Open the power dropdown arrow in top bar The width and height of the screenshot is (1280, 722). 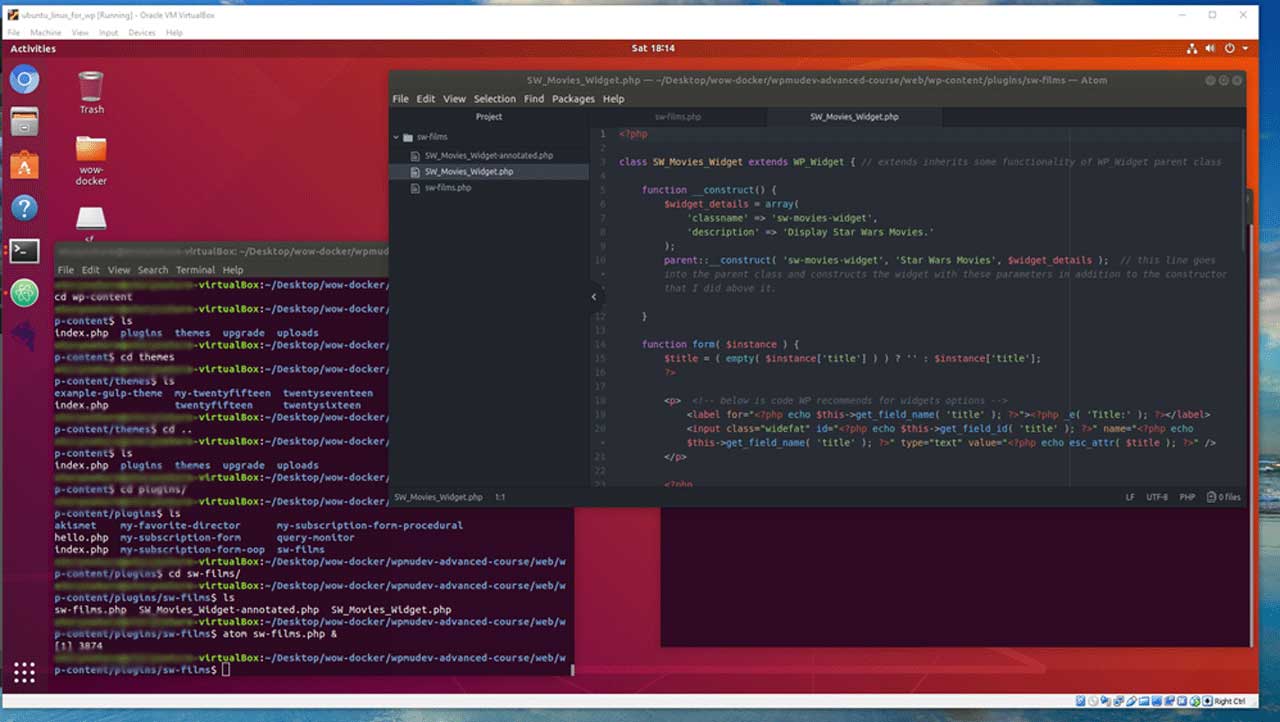tap(1245, 48)
